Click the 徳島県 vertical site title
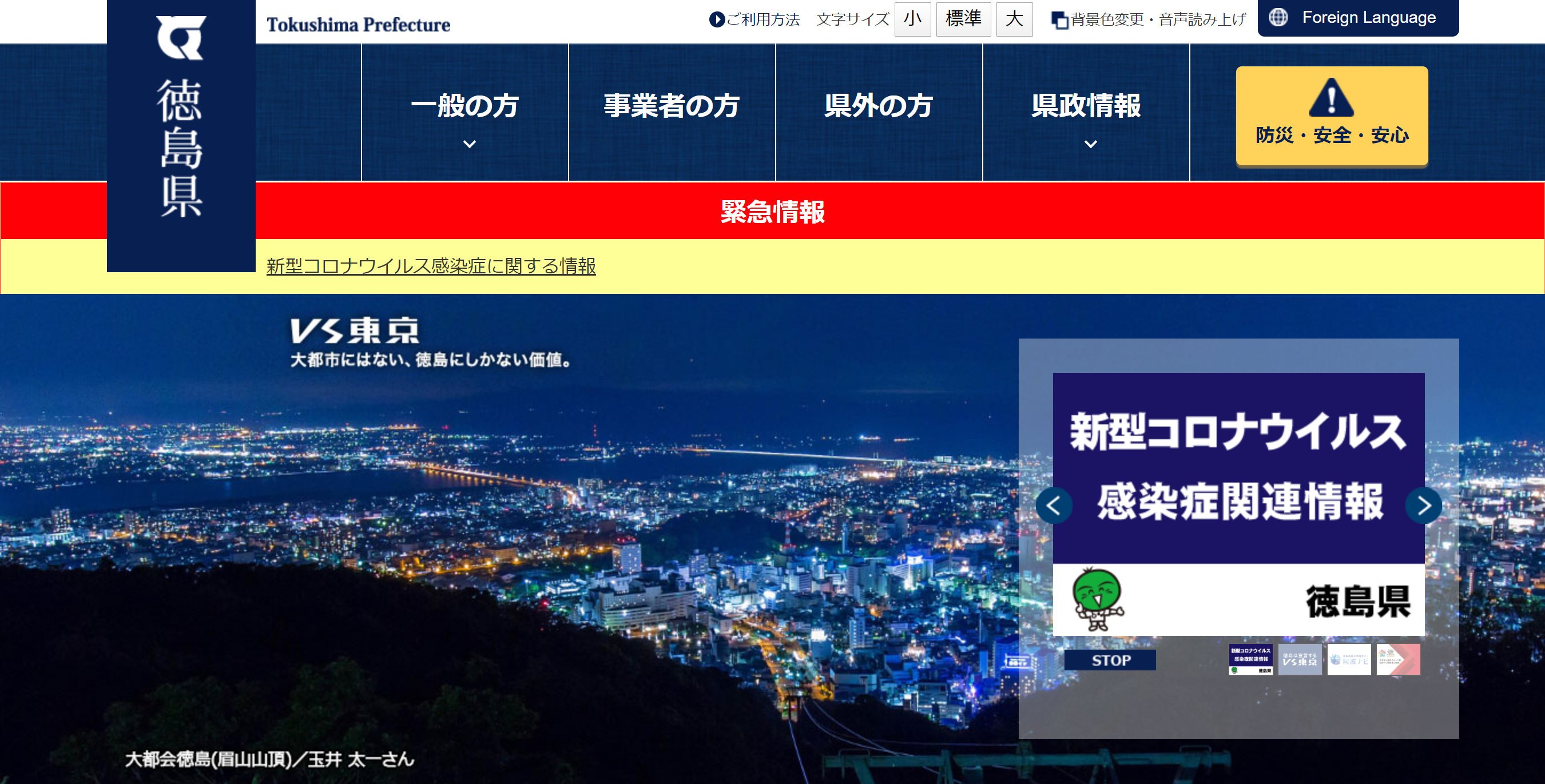 181,148
